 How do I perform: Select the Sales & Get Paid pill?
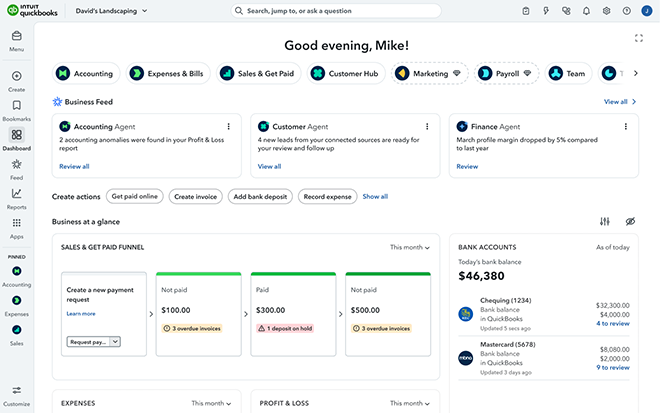point(258,74)
